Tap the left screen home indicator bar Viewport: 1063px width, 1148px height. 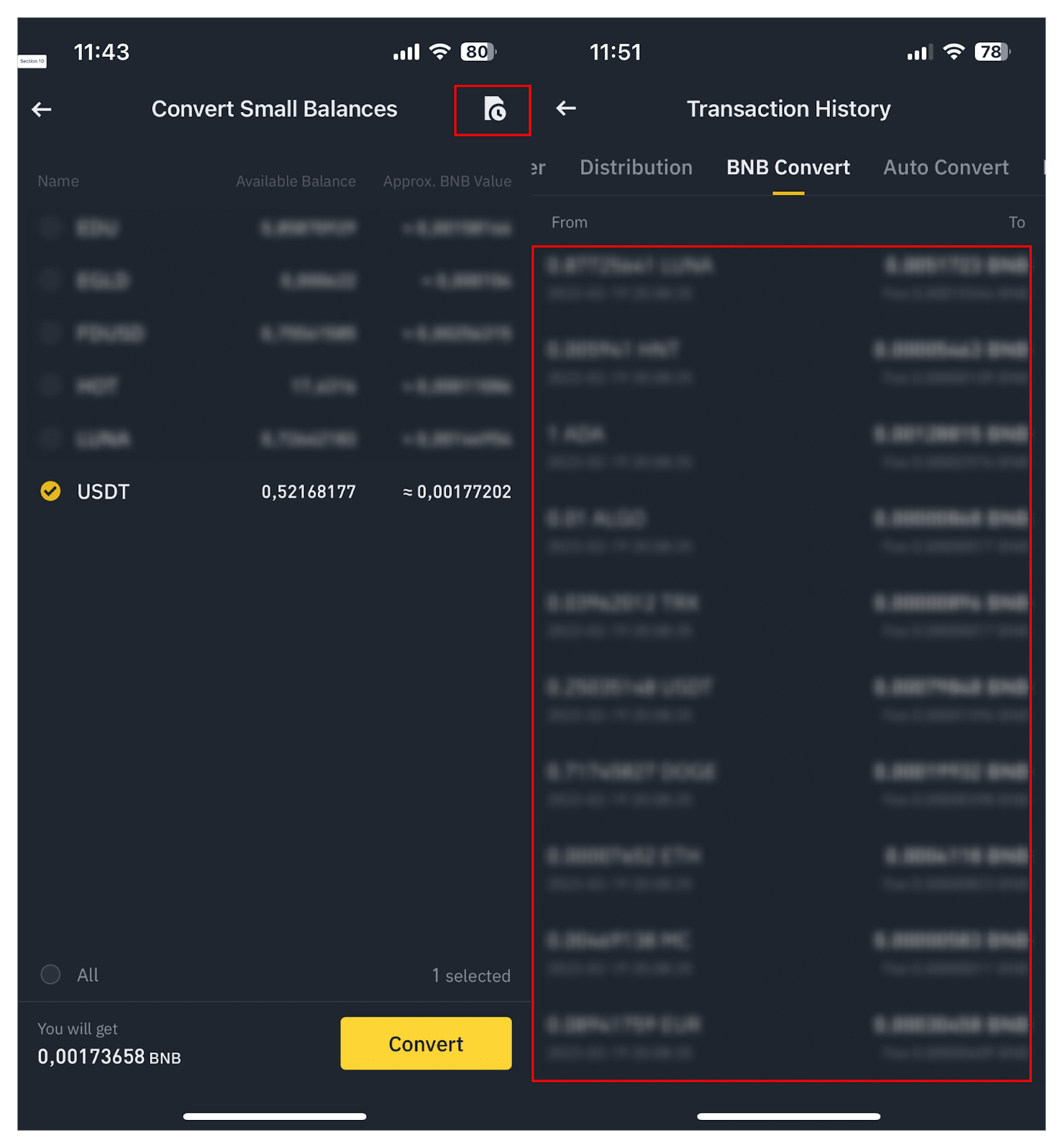275,1116
